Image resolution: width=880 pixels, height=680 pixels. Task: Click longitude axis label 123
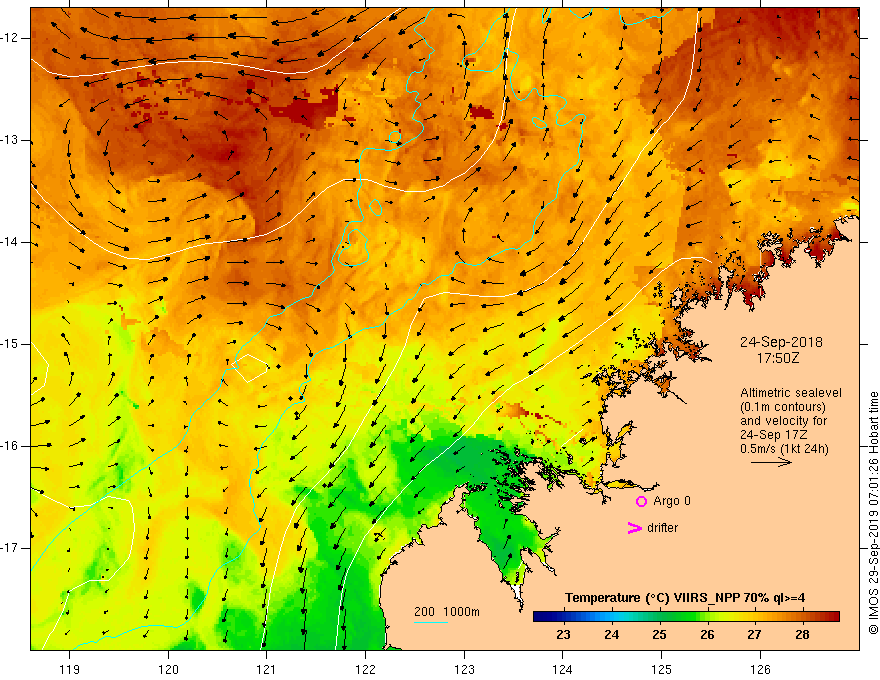464,669
